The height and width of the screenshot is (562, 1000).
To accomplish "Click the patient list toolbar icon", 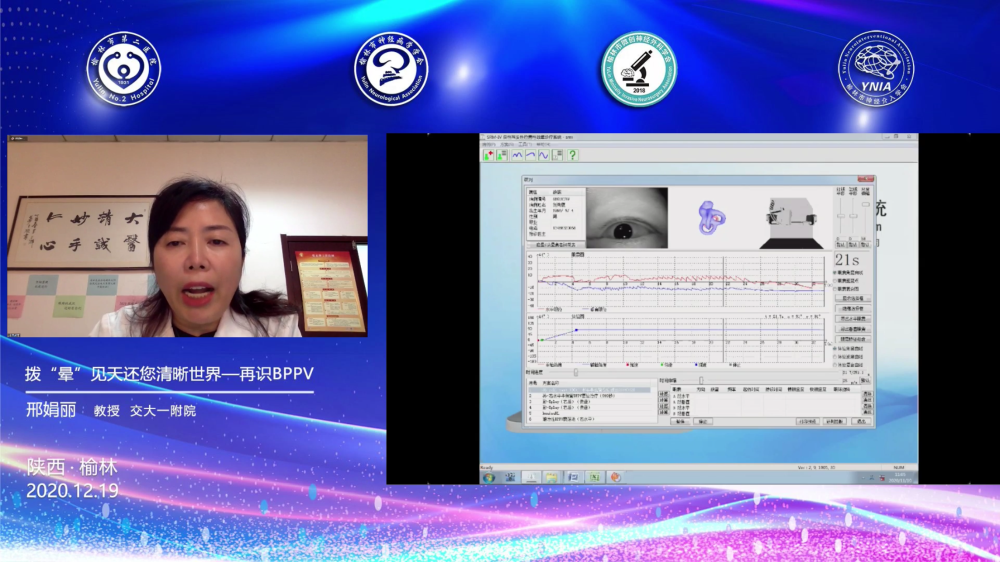I will pyautogui.click(x=500, y=155).
